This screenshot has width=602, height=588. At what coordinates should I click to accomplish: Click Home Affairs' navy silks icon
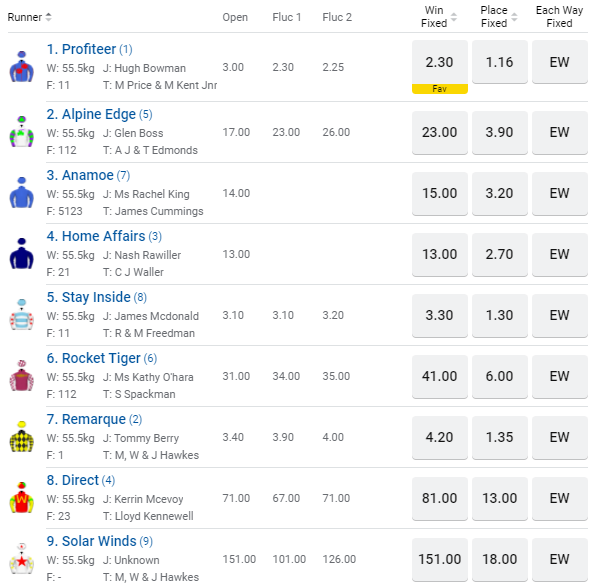20,254
